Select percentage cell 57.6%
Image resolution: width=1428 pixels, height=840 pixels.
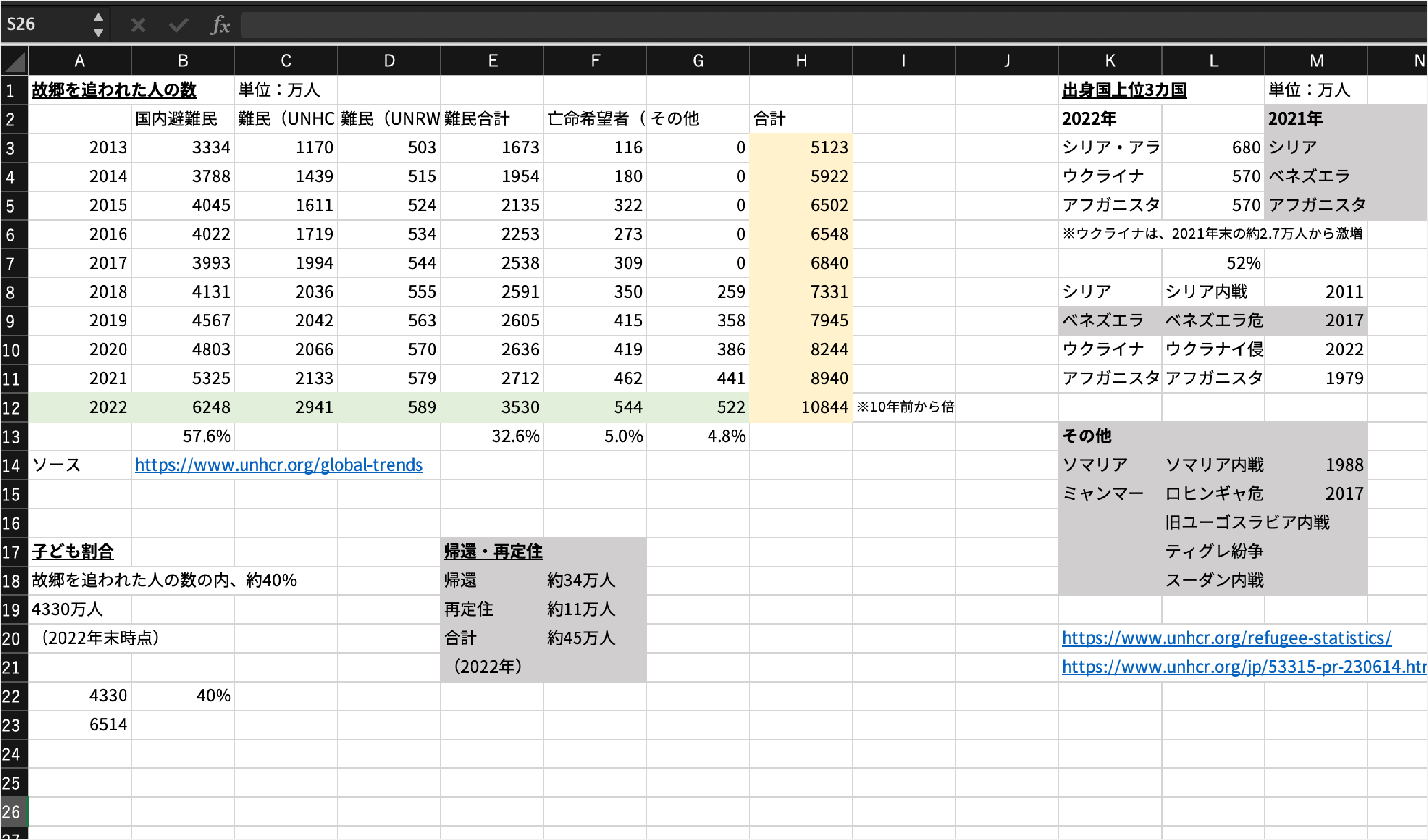(183, 436)
